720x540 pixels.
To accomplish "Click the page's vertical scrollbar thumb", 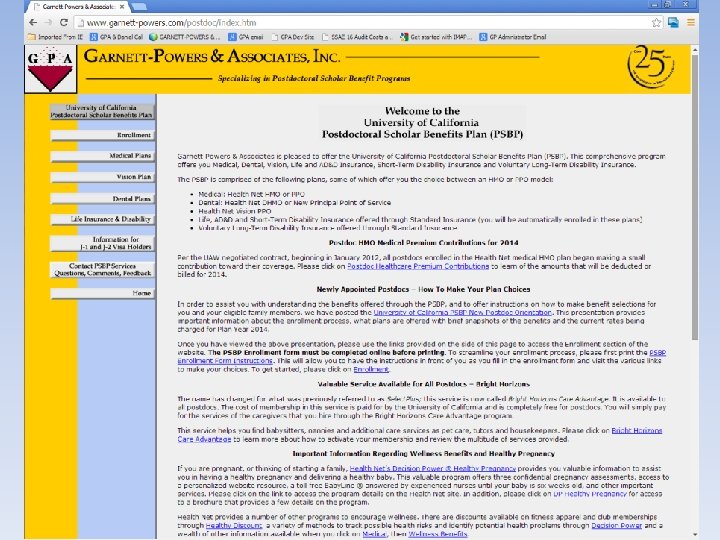I will pos(695,197).
